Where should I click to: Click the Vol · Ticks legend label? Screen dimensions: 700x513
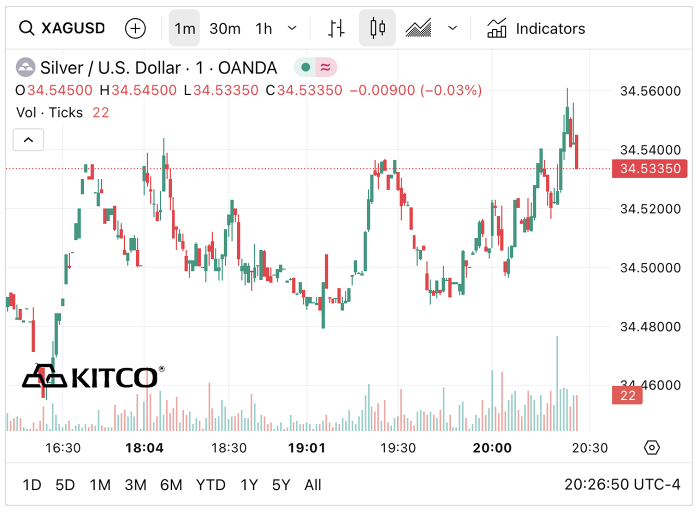click(50, 113)
